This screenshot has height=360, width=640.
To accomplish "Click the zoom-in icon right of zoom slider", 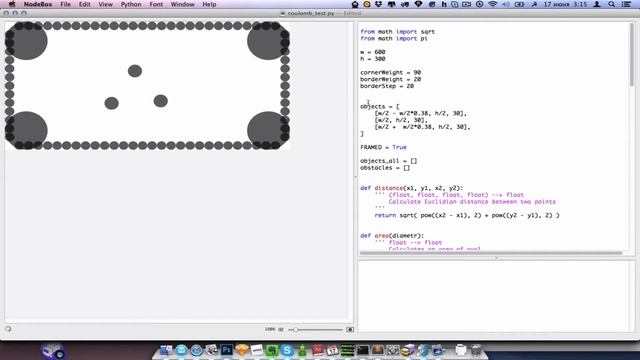I will point(350,329).
